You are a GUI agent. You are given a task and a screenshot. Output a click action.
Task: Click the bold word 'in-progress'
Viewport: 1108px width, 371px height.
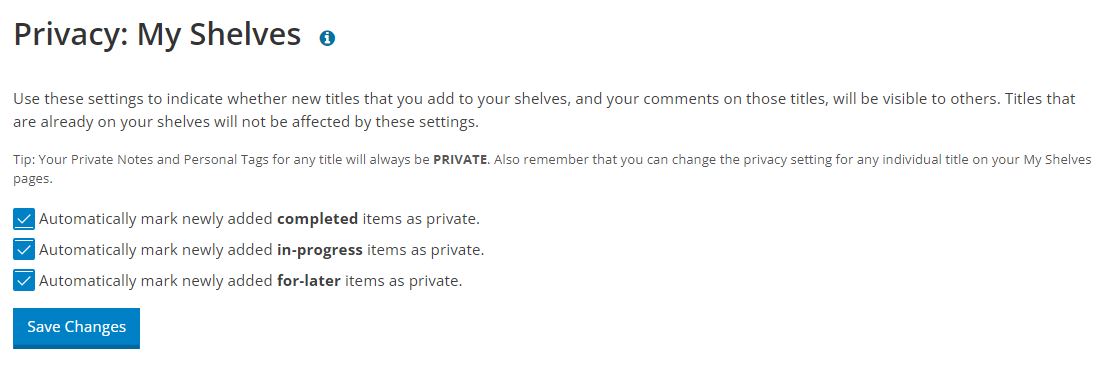point(319,249)
